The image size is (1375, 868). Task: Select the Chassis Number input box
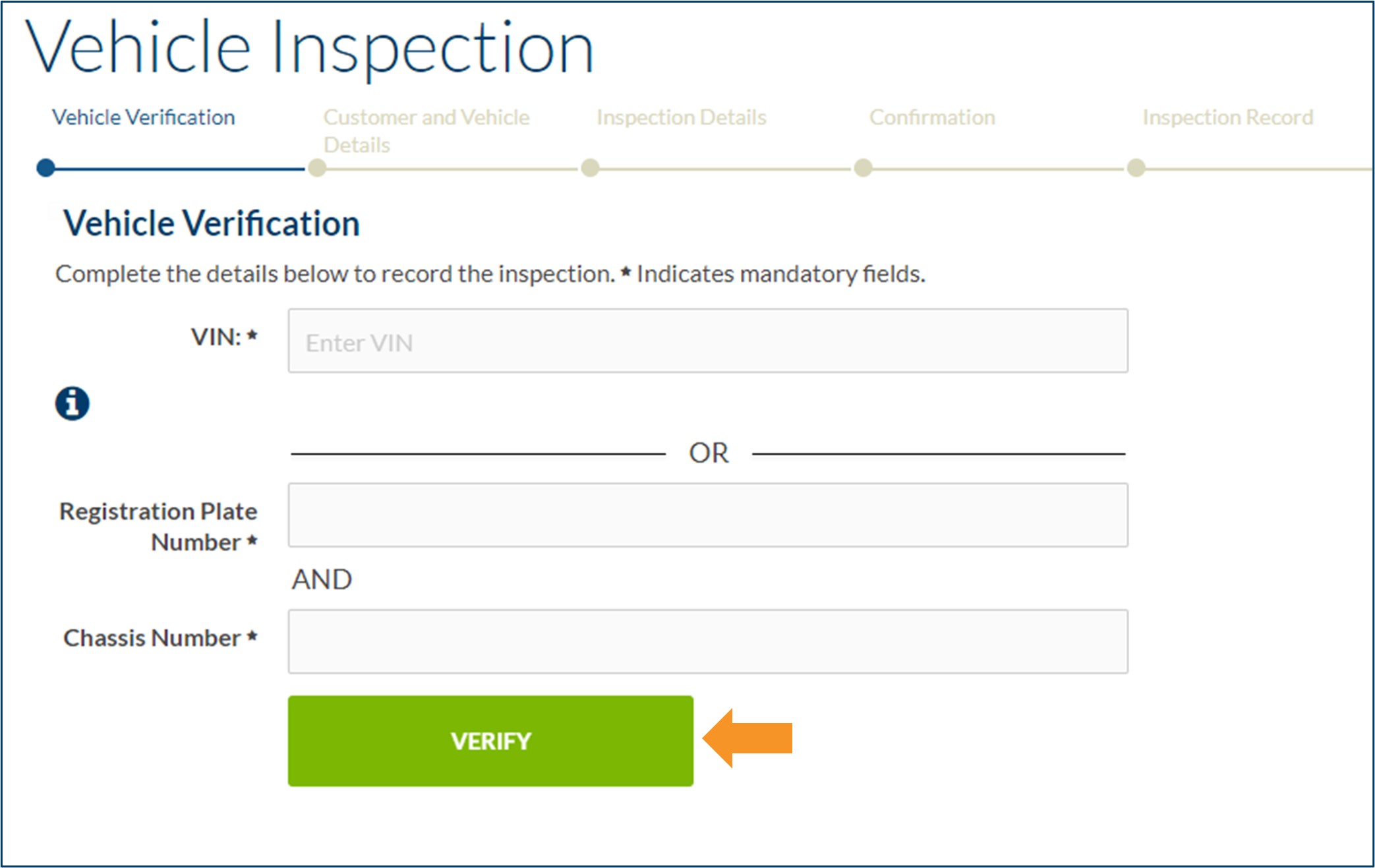click(x=707, y=640)
